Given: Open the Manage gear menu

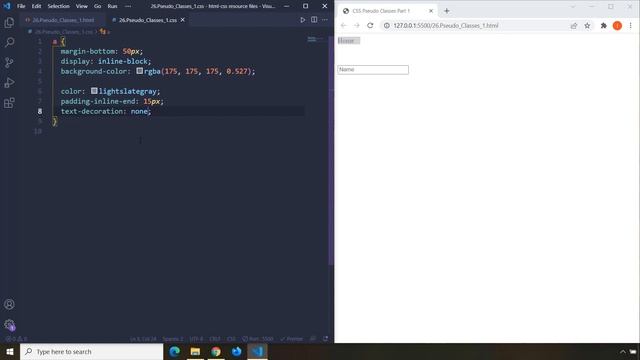Looking at the screenshot, I should click(x=9, y=324).
